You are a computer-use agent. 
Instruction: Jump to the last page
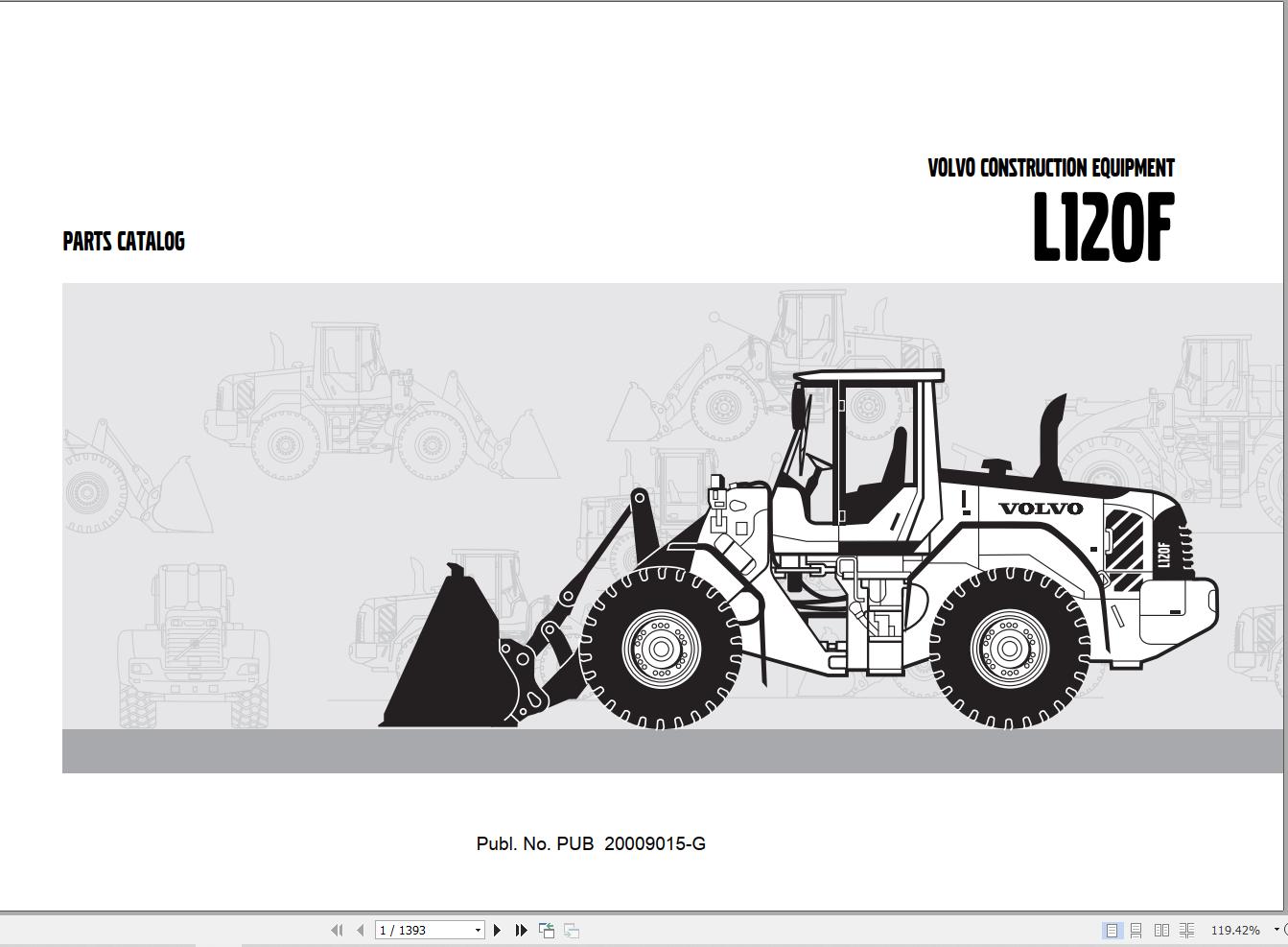click(521, 930)
